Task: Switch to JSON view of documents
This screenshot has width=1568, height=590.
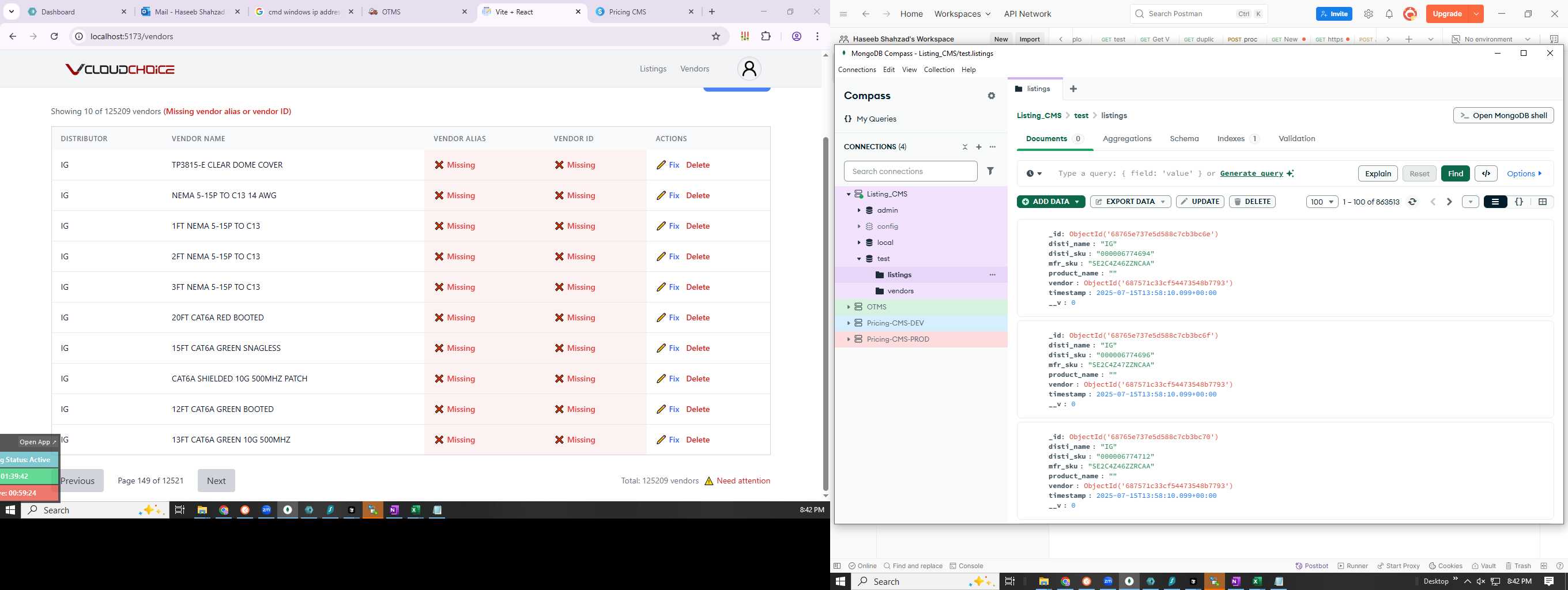Action: point(1518,202)
